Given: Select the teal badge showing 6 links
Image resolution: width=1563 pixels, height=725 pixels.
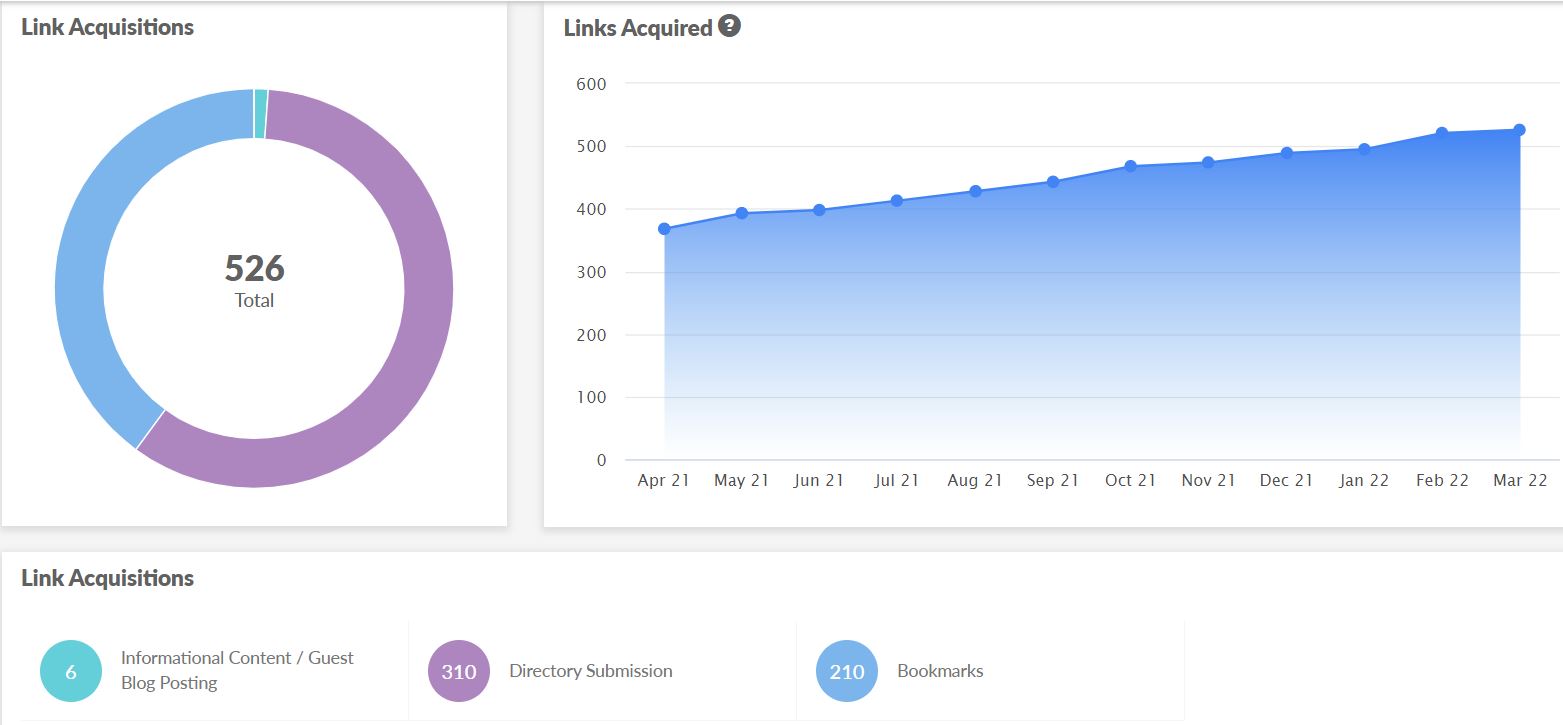Looking at the screenshot, I should pyautogui.click(x=71, y=671).
